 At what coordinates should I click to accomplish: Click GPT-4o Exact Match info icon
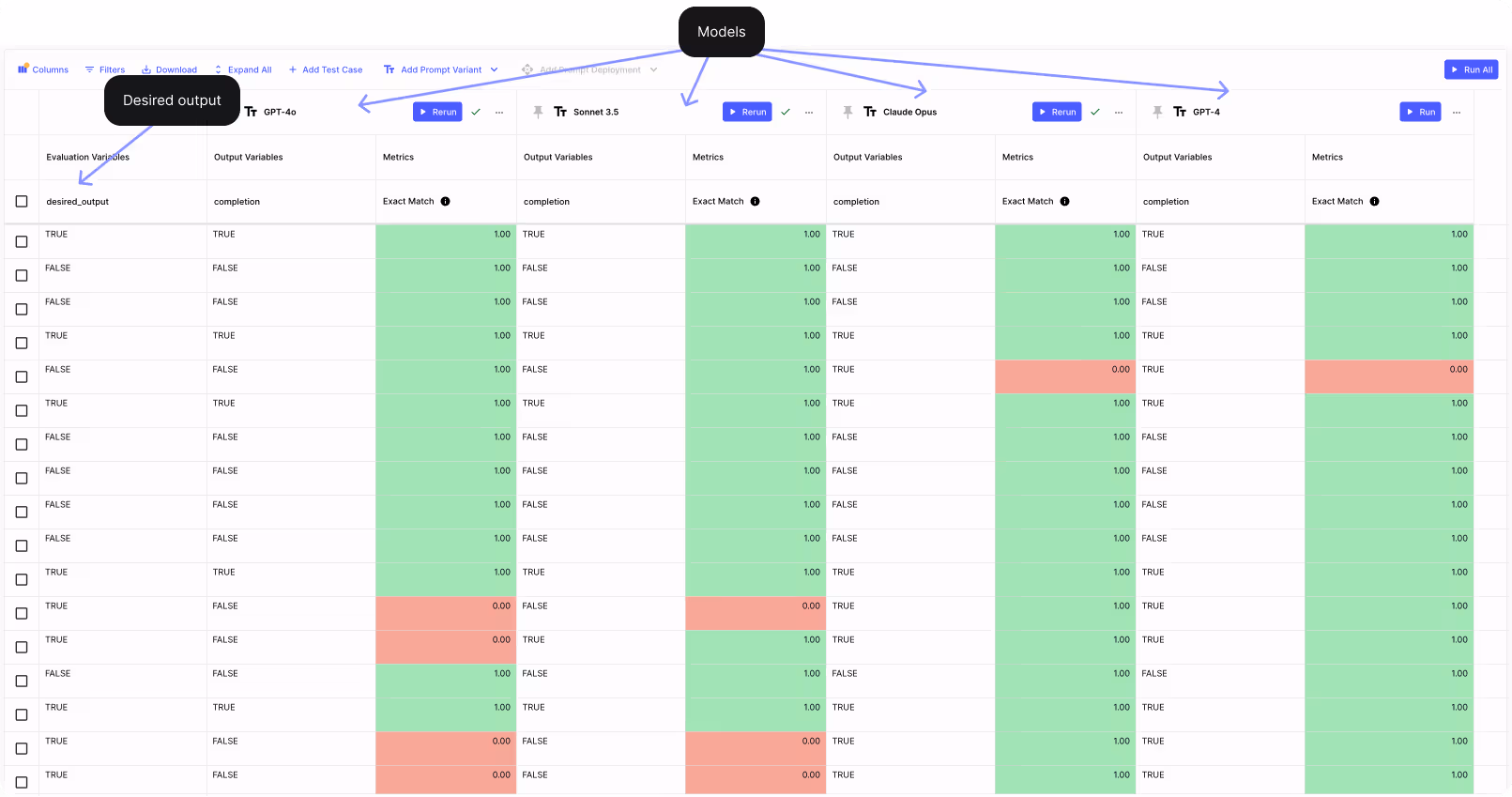point(446,201)
